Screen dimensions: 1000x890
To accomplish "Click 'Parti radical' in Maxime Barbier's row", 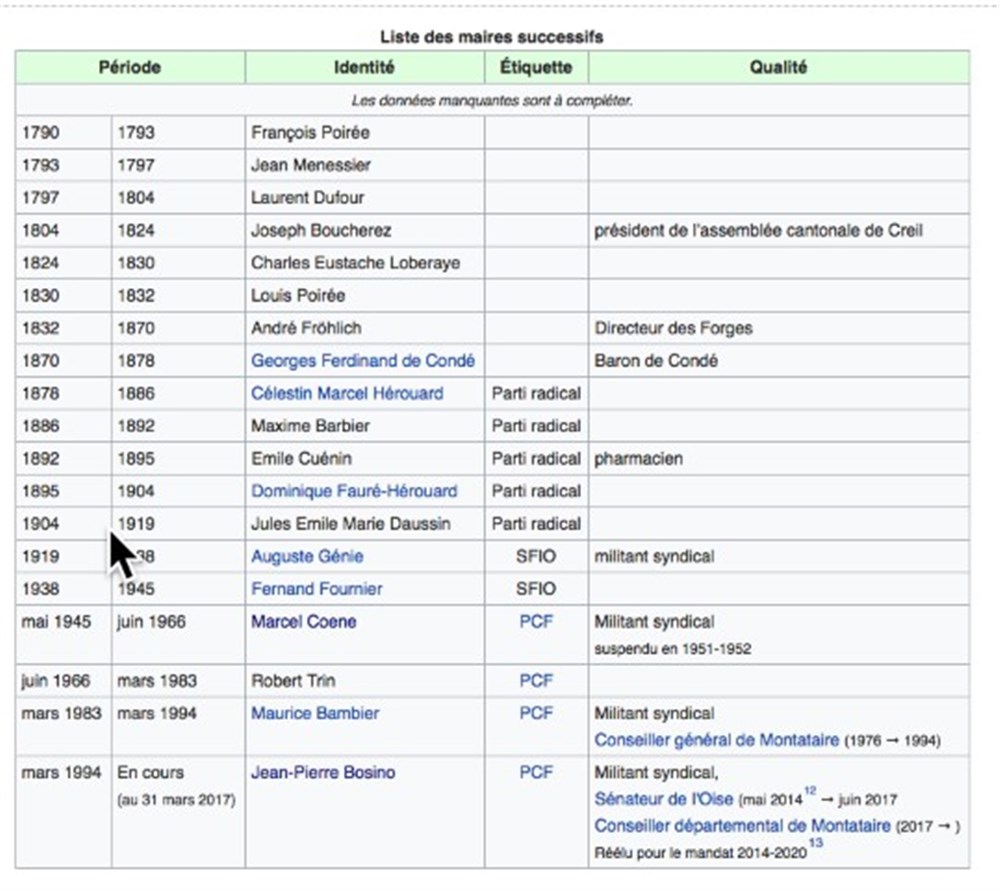I will pos(536,426).
